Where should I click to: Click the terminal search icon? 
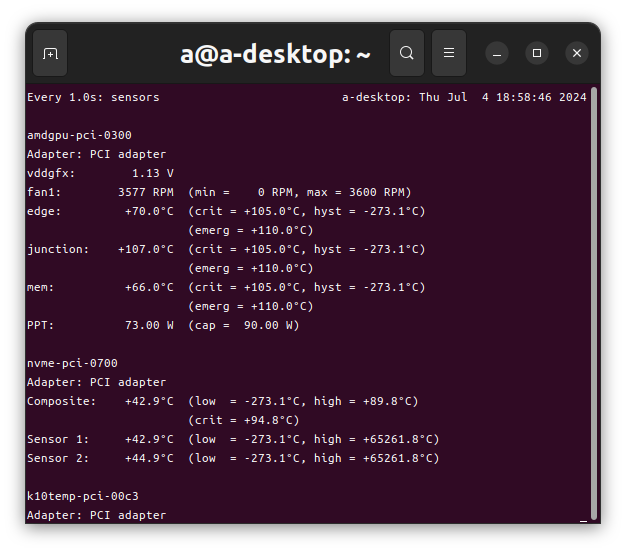point(407,53)
